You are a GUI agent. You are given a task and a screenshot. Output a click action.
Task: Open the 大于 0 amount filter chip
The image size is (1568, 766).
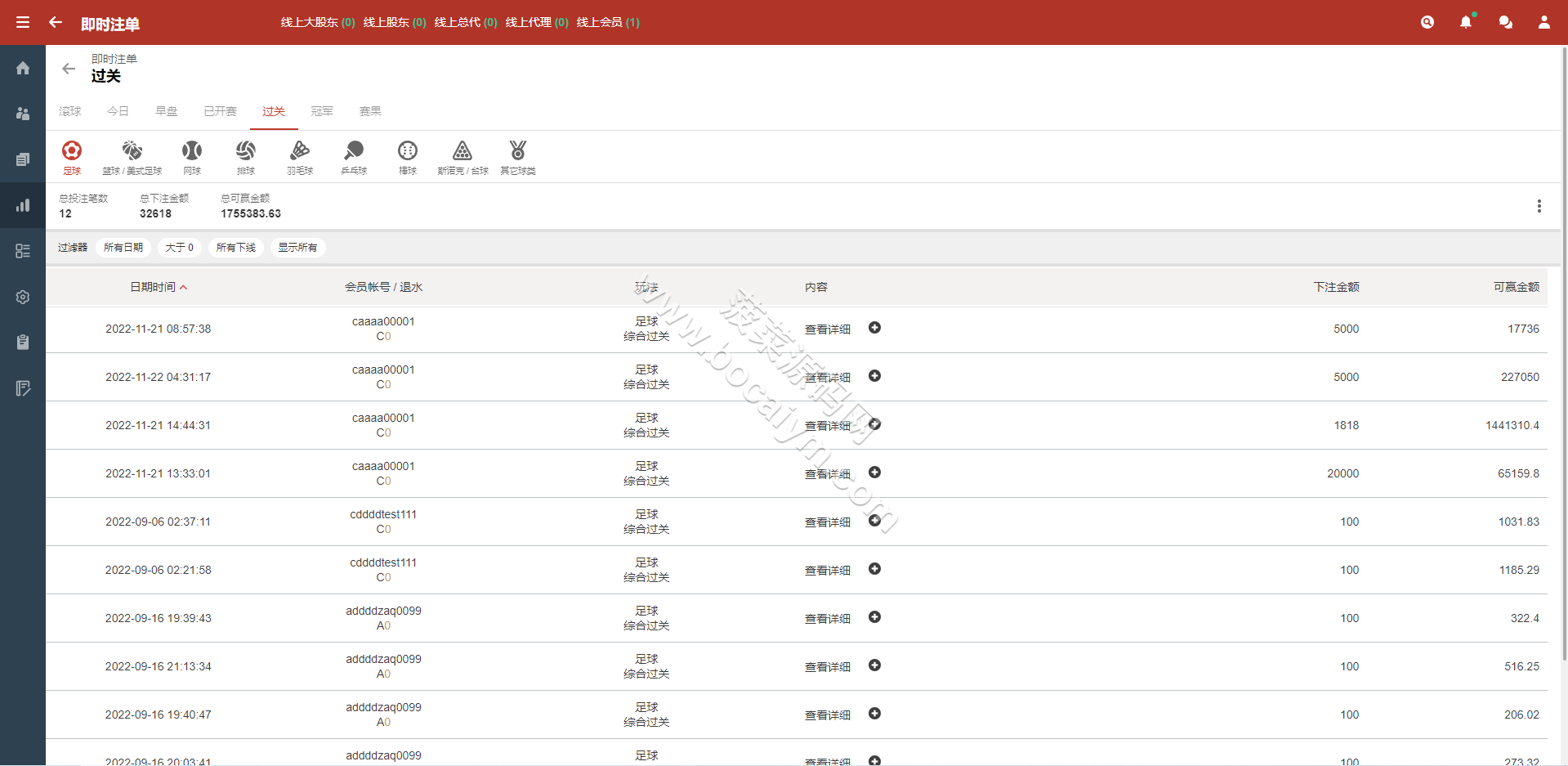(180, 248)
